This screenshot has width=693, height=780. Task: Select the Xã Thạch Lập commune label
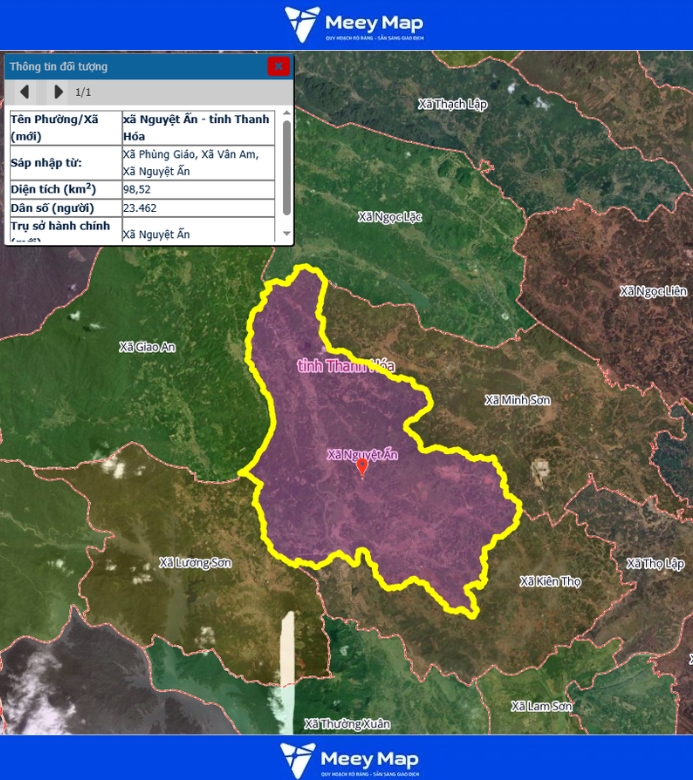[x=452, y=104]
